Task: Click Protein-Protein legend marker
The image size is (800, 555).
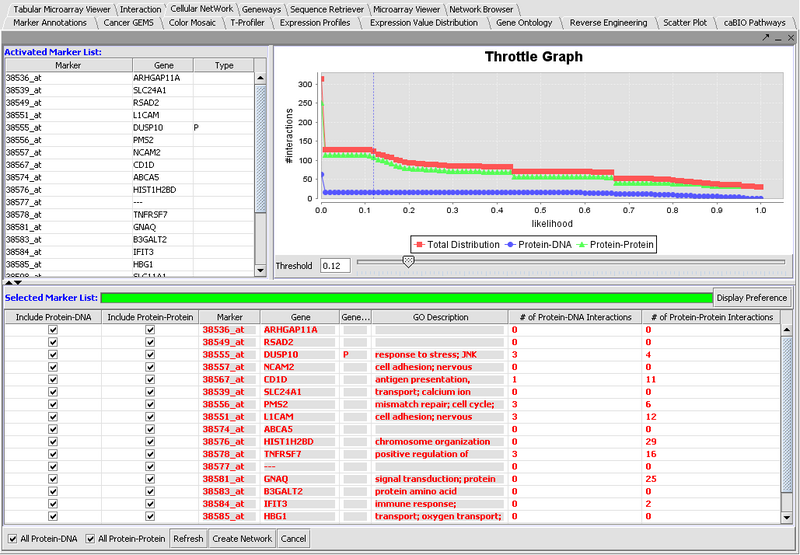Action: click(582, 245)
